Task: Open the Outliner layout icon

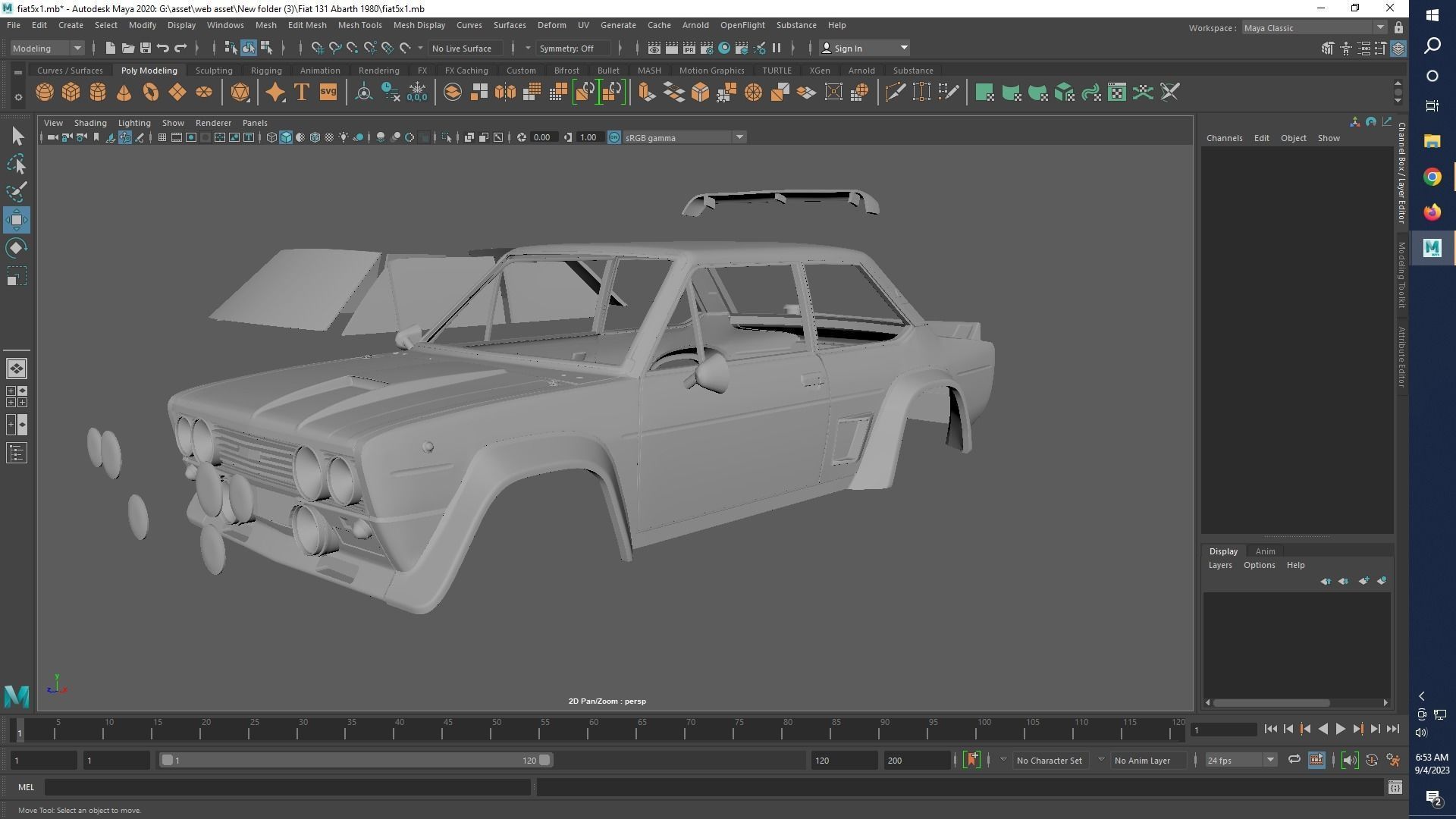Action: point(17,453)
